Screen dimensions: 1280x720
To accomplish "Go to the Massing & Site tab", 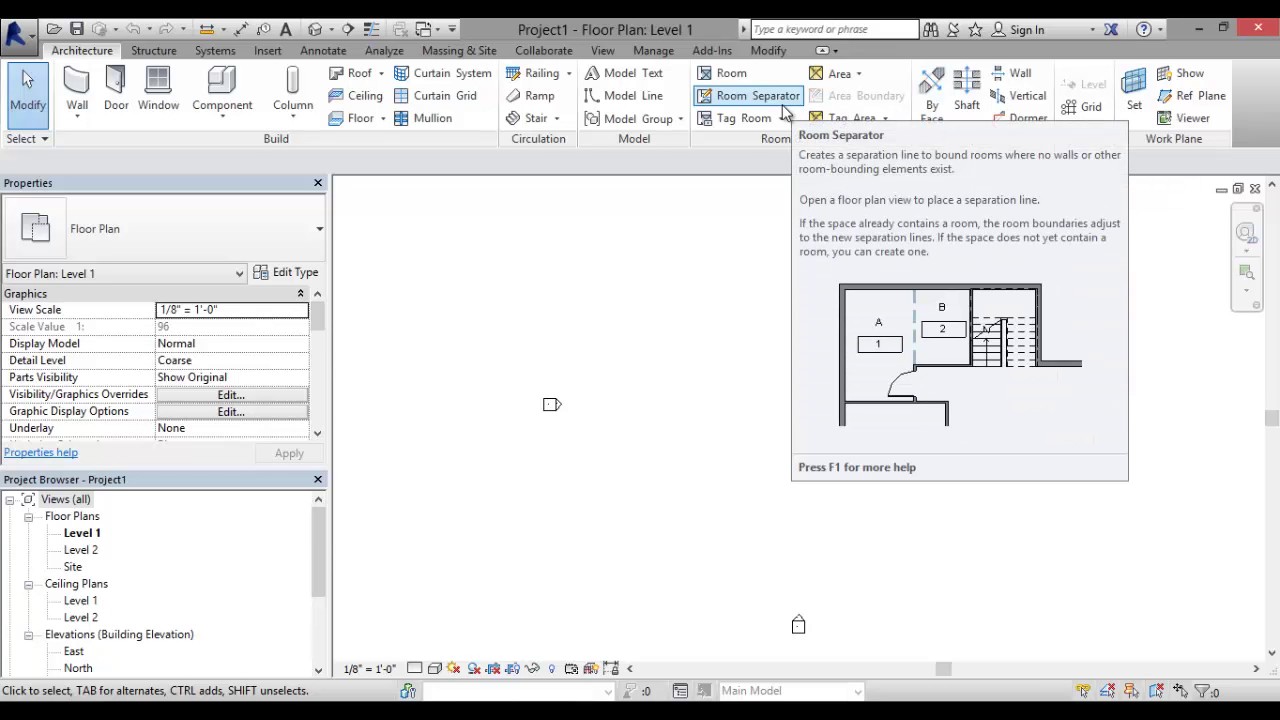I will [459, 51].
